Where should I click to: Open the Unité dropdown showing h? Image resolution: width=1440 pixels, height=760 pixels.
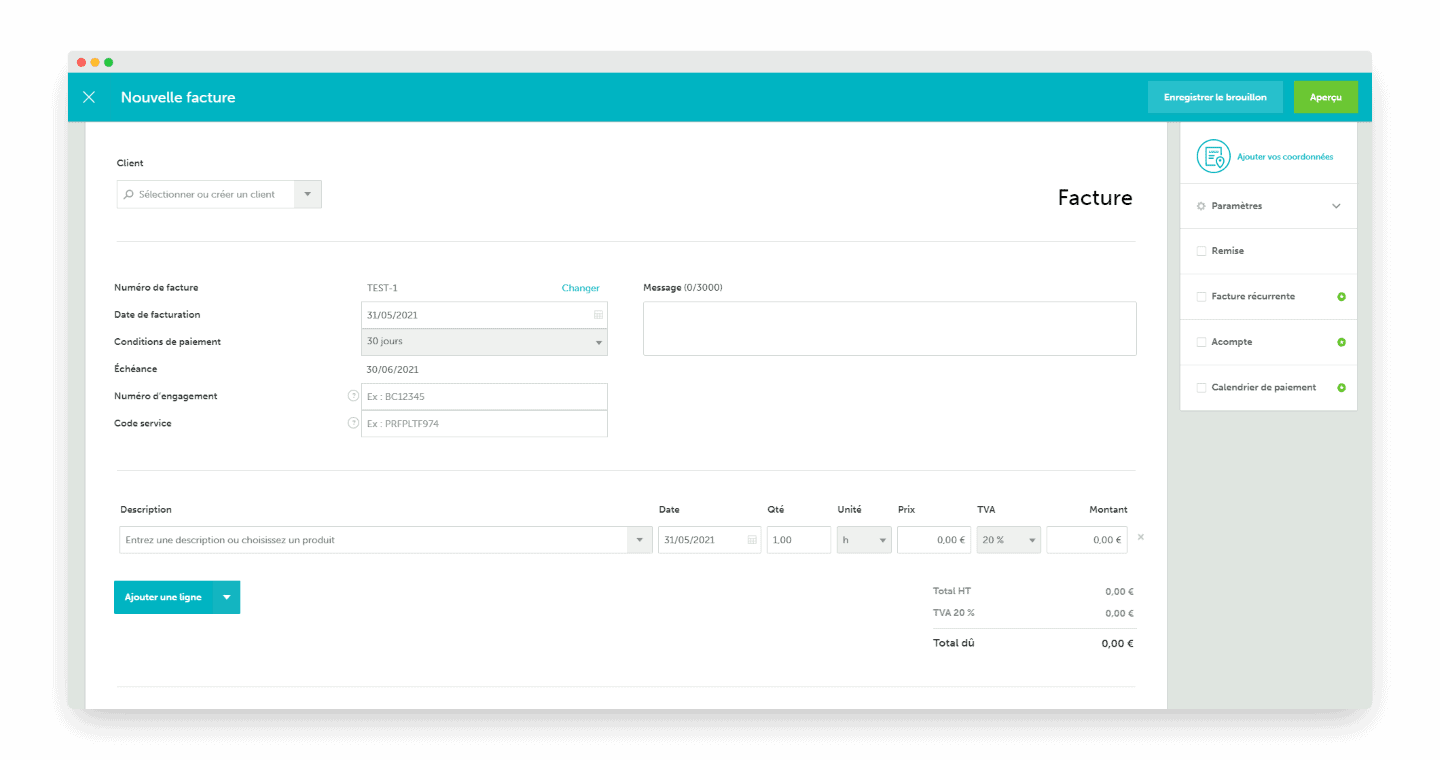[x=864, y=540]
